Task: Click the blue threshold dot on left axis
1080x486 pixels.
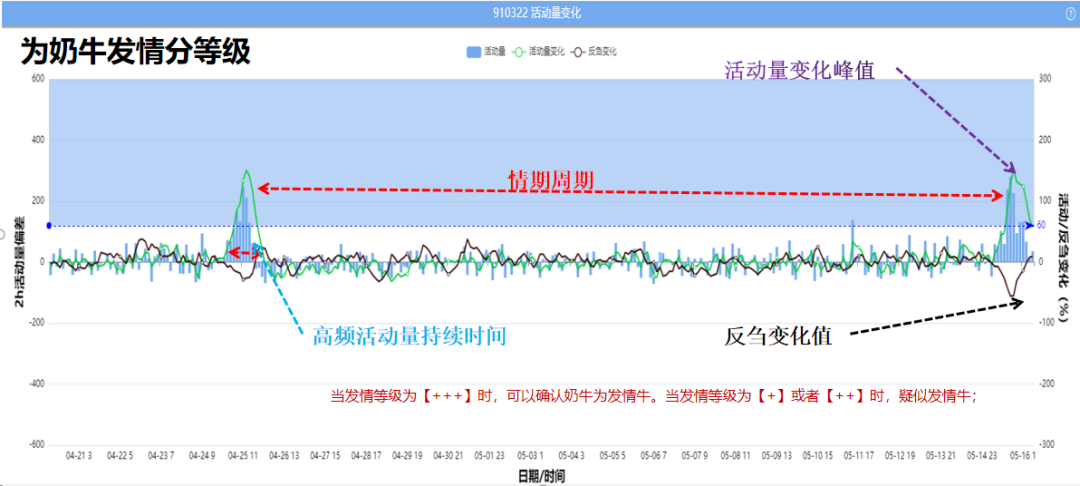Action: pyautogui.click(x=49, y=226)
